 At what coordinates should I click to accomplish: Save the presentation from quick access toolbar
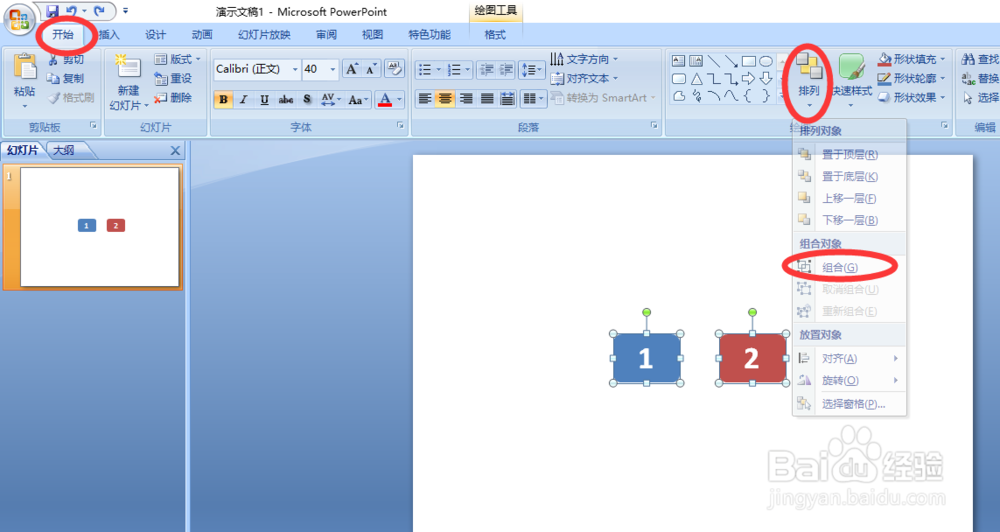(52, 11)
